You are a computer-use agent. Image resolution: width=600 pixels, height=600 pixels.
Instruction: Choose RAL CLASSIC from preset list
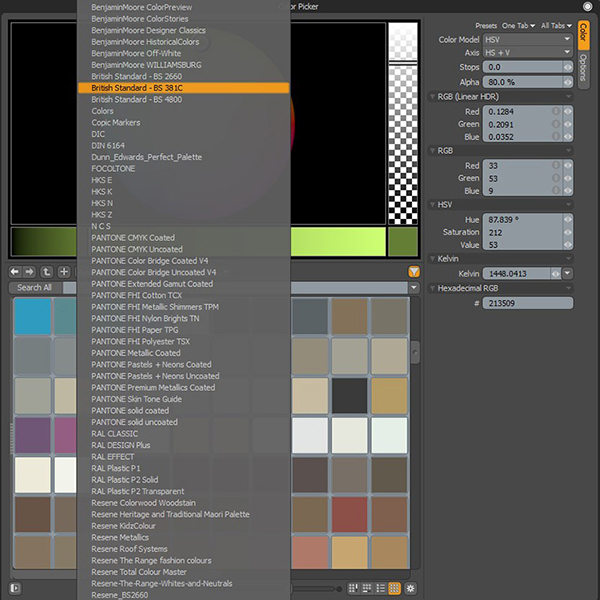pyautogui.click(x=183, y=434)
